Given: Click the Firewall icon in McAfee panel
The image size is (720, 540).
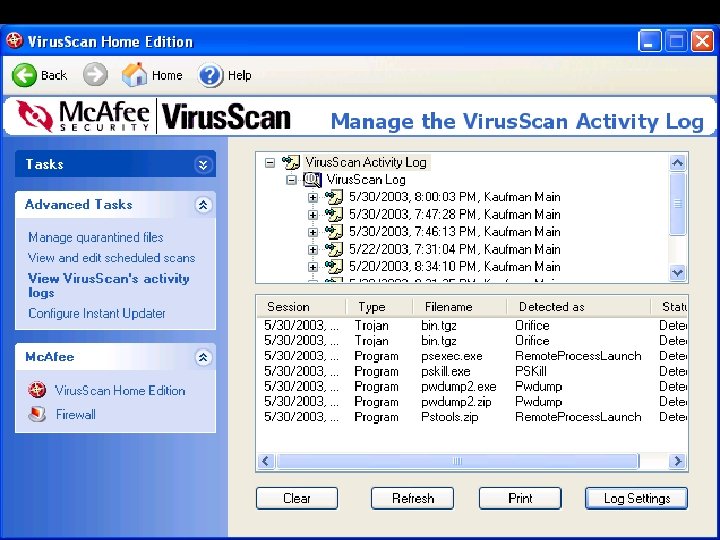Looking at the screenshot, I should [37, 414].
